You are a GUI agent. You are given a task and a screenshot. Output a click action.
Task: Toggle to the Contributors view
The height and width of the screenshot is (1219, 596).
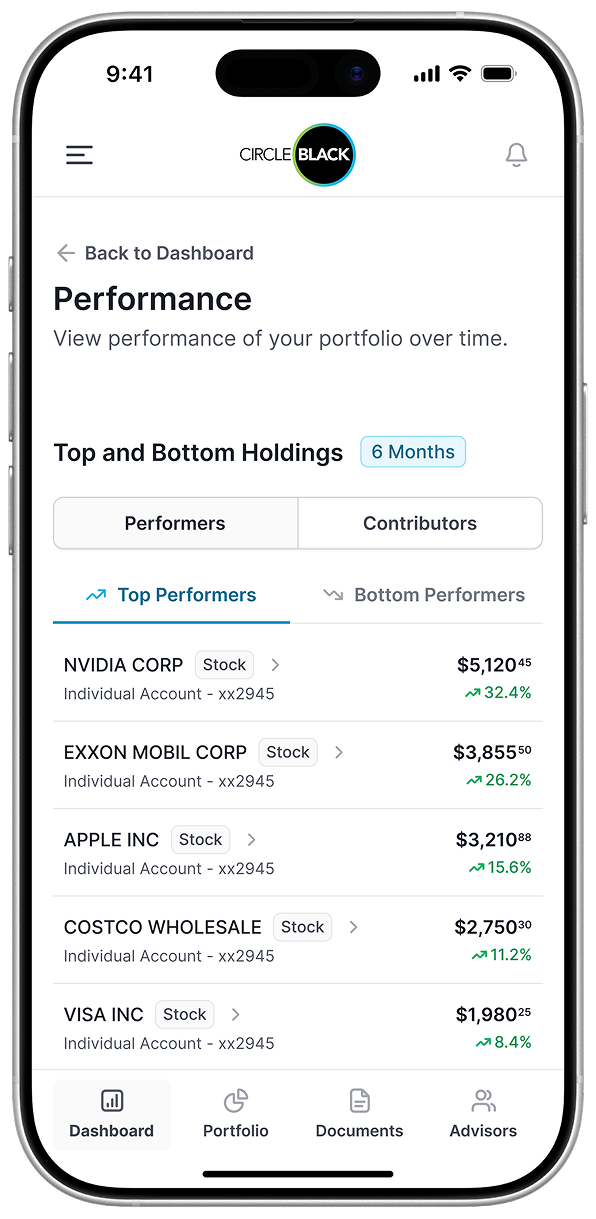[x=420, y=522]
